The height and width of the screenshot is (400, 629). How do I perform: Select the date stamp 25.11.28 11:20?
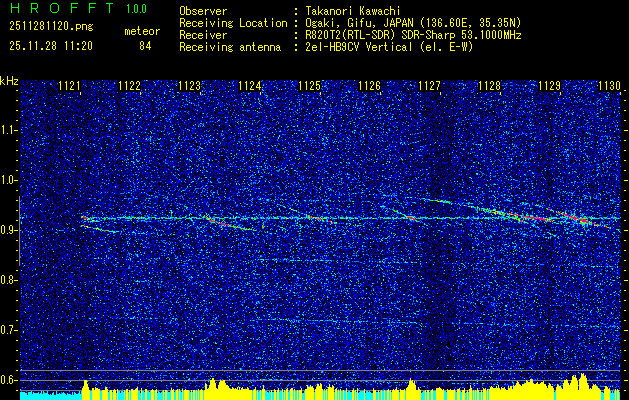click(x=51, y=46)
